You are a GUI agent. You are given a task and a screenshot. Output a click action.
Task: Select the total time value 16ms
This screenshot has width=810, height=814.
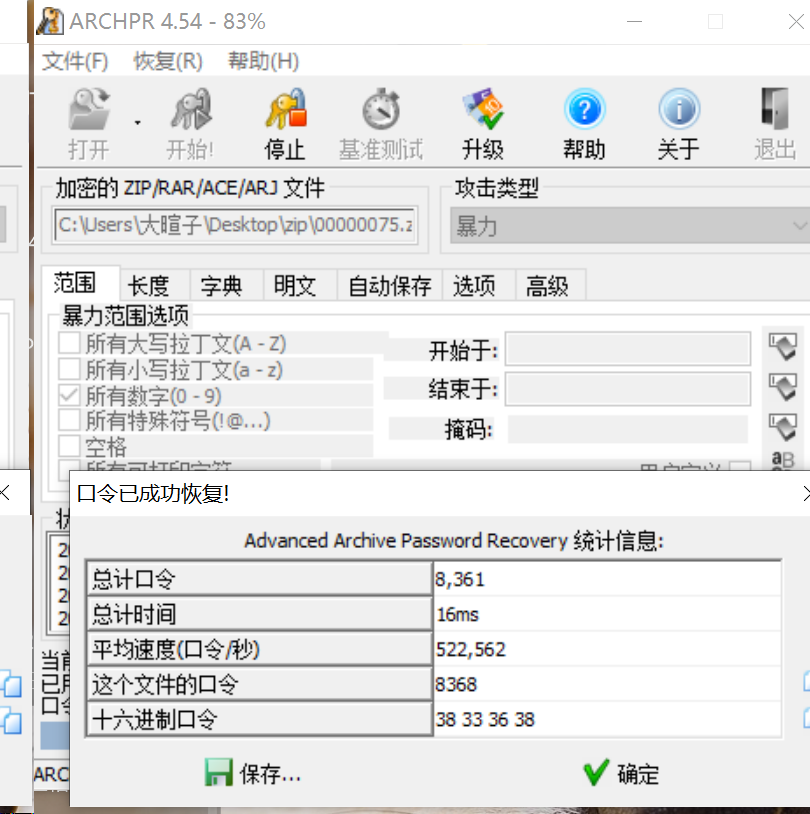click(457, 615)
